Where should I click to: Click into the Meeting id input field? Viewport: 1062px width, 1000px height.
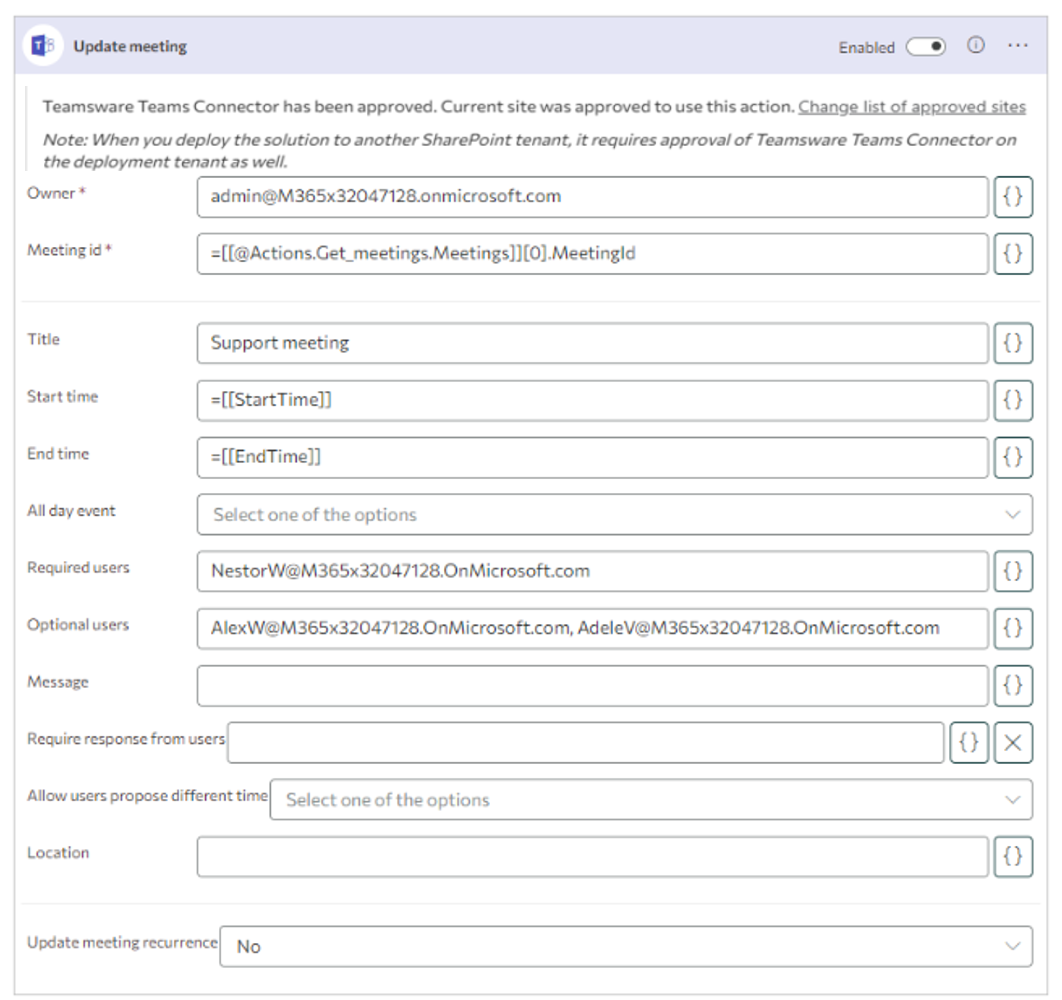593,254
